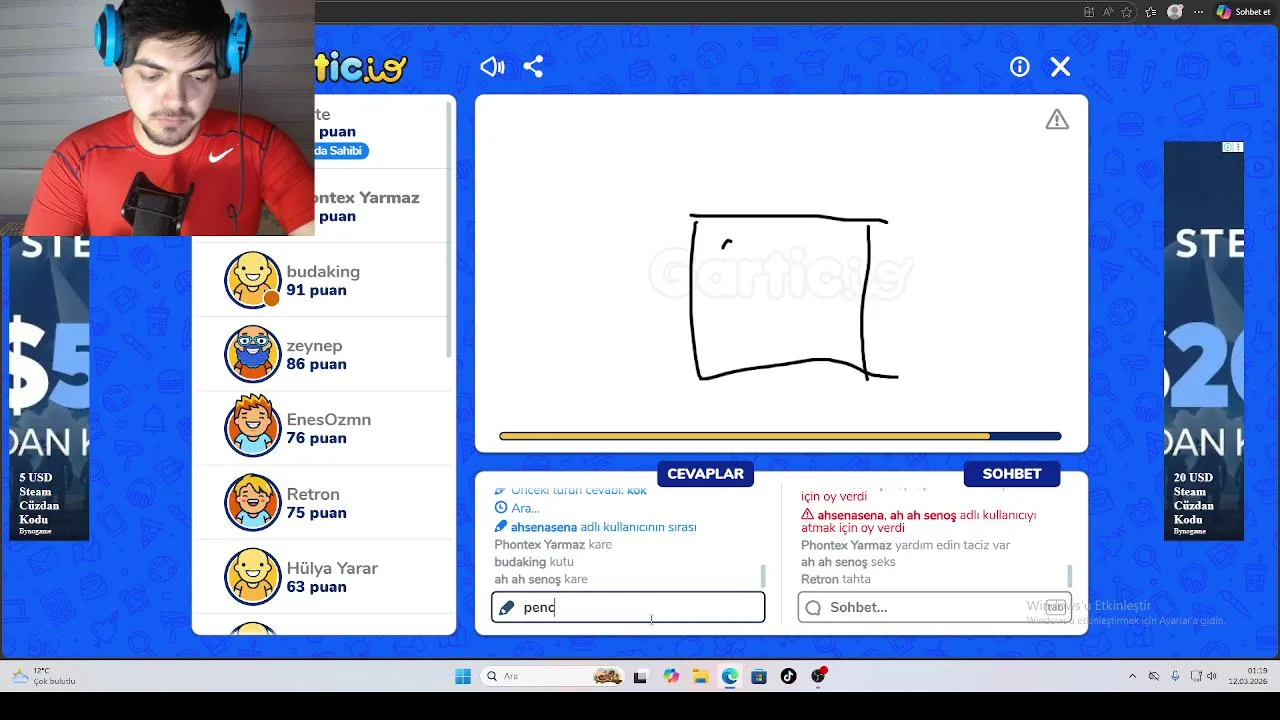1280x720 pixels.
Task: Close the game room with X
Action: pyautogui.click(x=1060, y=67)
